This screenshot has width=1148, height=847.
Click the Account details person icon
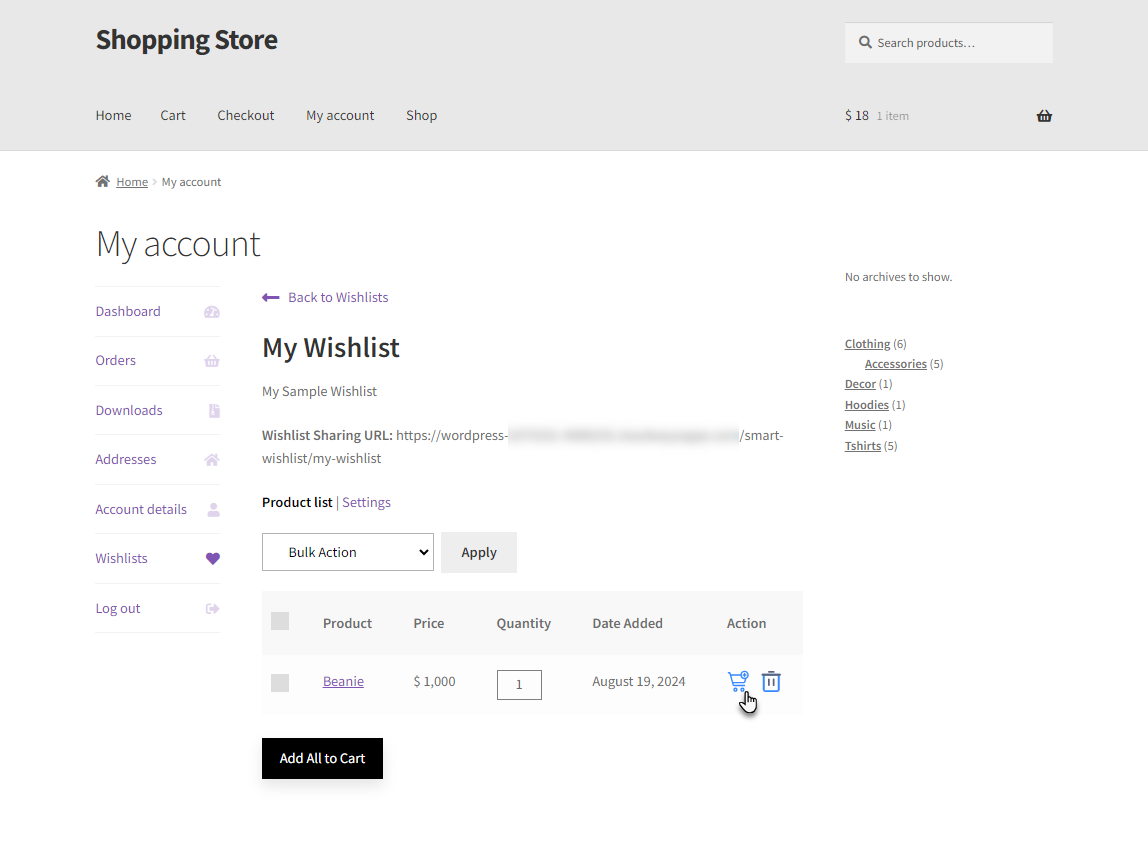(213, 510)
